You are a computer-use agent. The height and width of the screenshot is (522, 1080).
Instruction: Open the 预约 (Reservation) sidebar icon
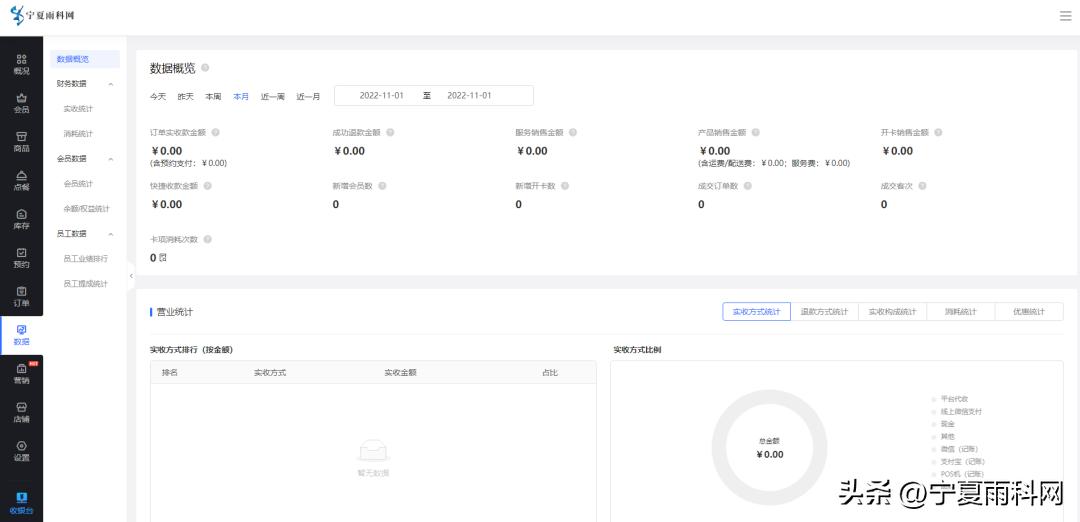click(21, 258)
